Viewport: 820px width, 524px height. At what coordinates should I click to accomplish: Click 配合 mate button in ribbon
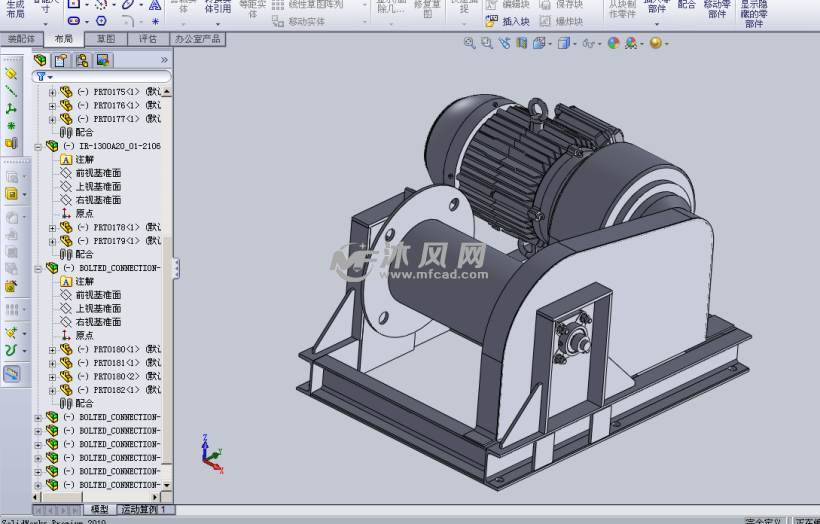click(687, 5)
